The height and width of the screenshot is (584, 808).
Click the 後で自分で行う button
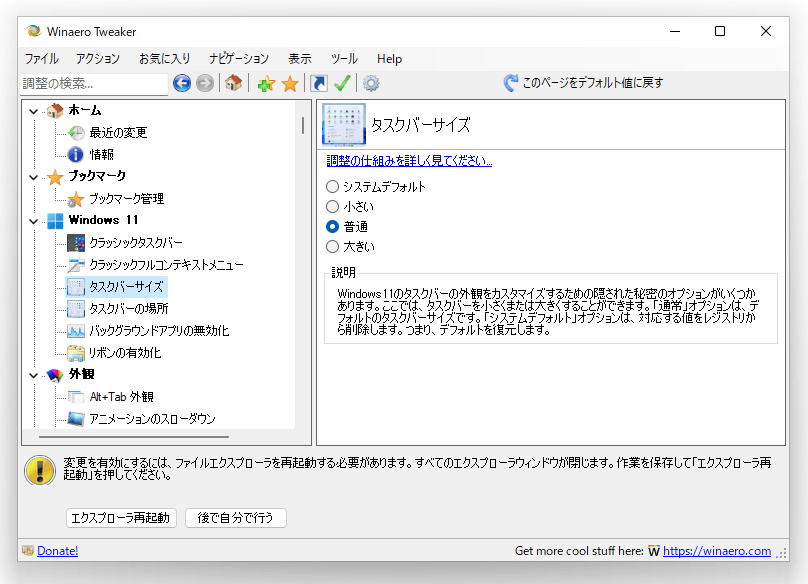pyautogui.click(x=235, y=518)
